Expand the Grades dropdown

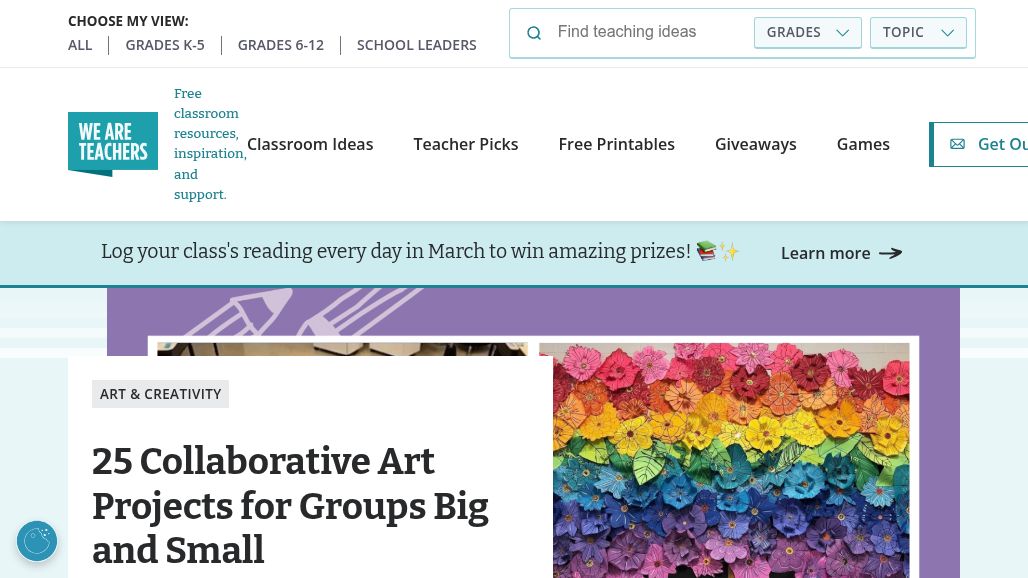[x=807, y=32]
